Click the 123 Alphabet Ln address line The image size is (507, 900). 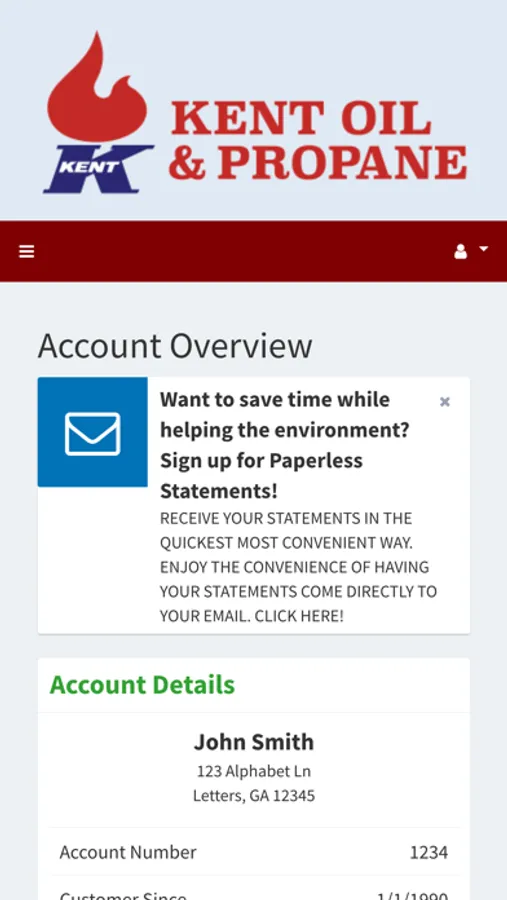(x=254, y=771)
